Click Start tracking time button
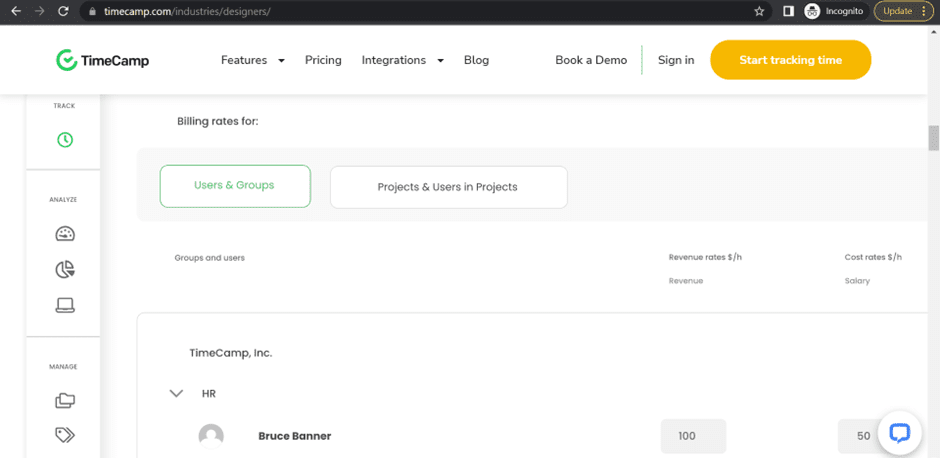The height and width of the screenshot is (458, 940). coord(790,60)
